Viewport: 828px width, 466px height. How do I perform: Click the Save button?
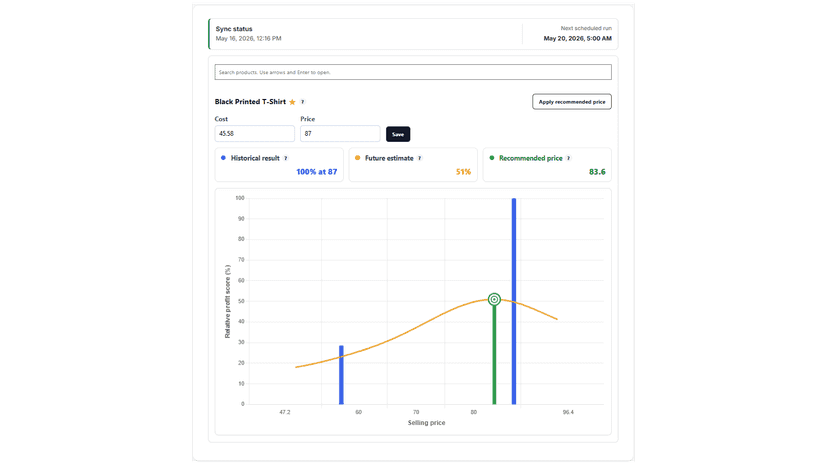[398, 134]
